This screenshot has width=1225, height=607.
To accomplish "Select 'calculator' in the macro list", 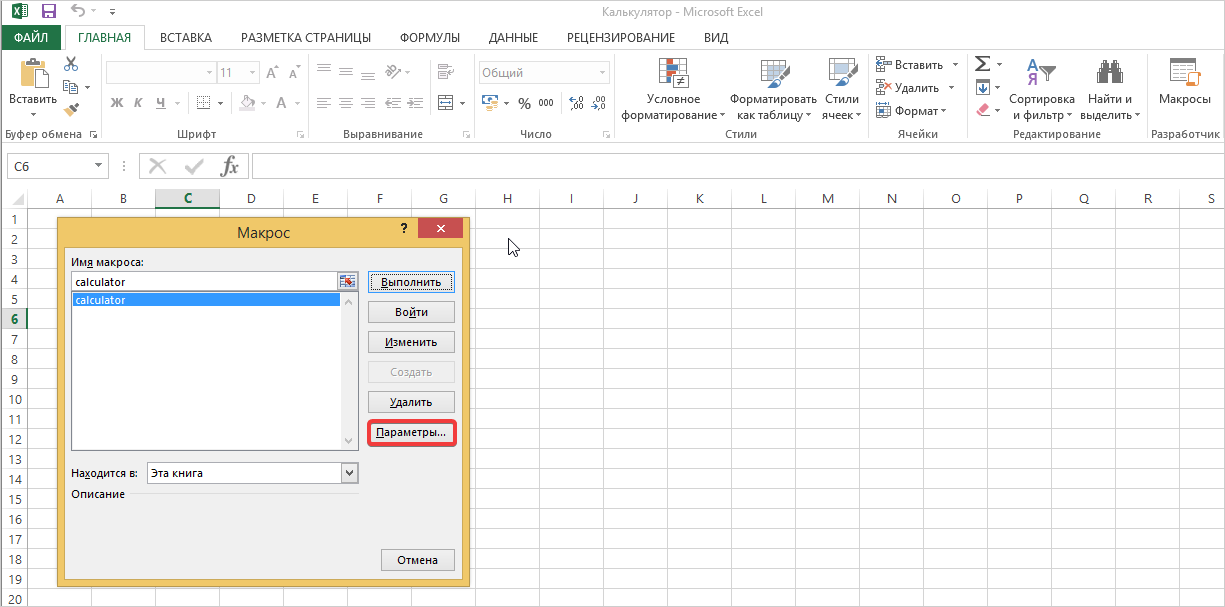I will coord(205,300).
